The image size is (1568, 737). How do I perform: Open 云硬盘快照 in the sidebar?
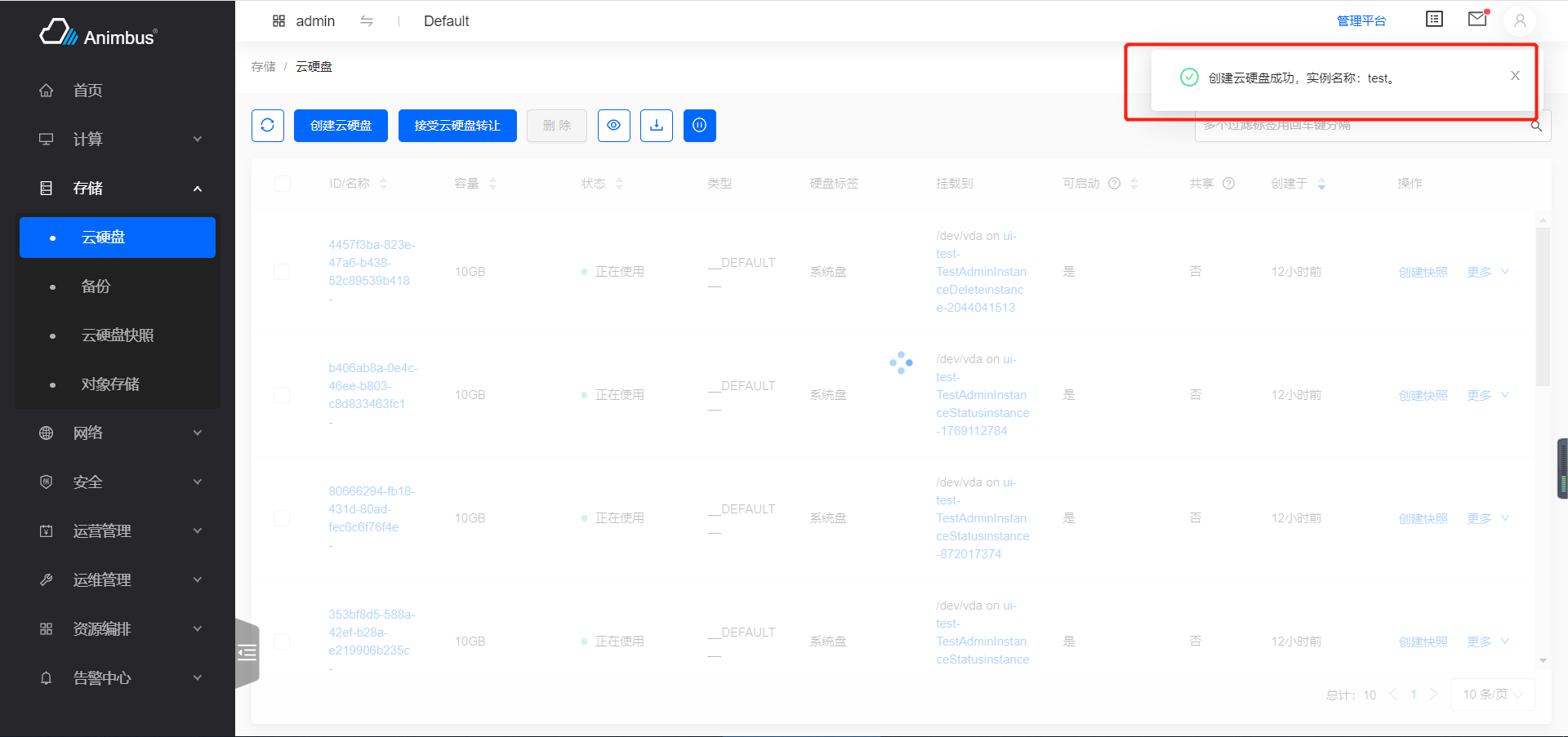coord(118,335)
